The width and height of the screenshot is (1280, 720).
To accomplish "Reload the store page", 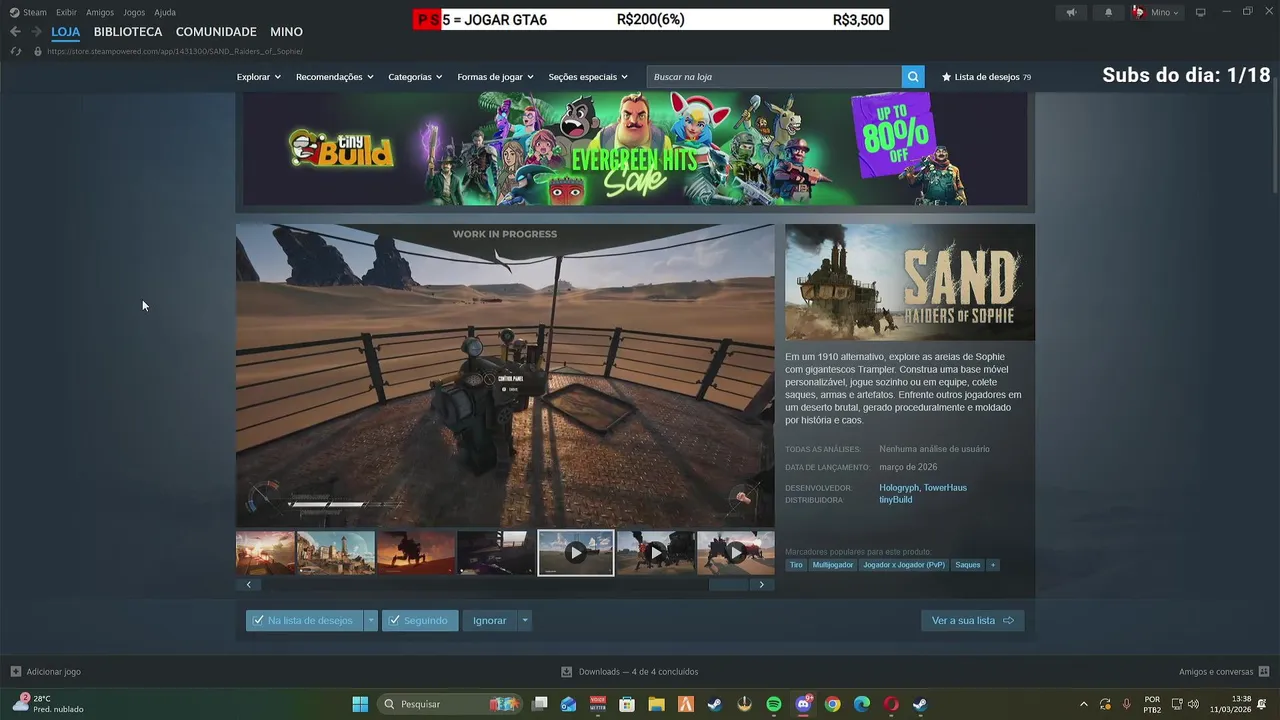I will click(15, 51).
